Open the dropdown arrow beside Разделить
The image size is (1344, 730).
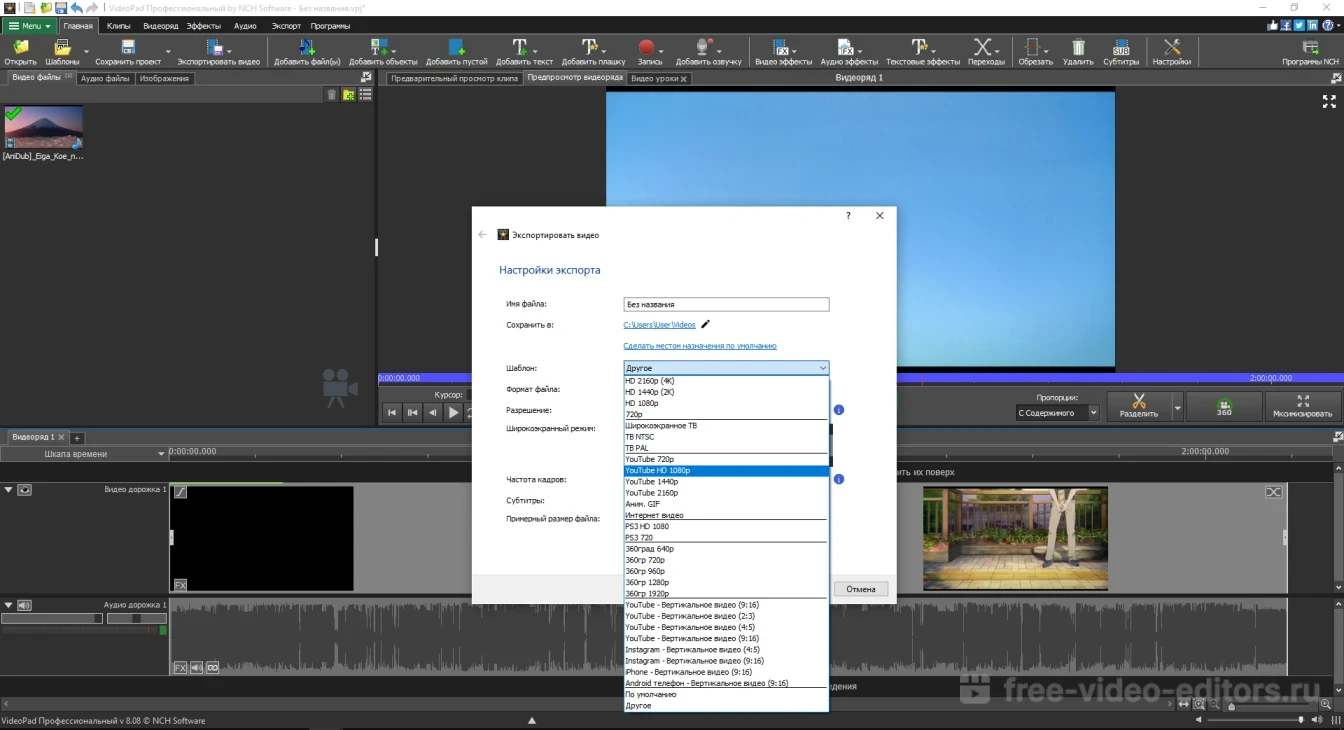1177,406
